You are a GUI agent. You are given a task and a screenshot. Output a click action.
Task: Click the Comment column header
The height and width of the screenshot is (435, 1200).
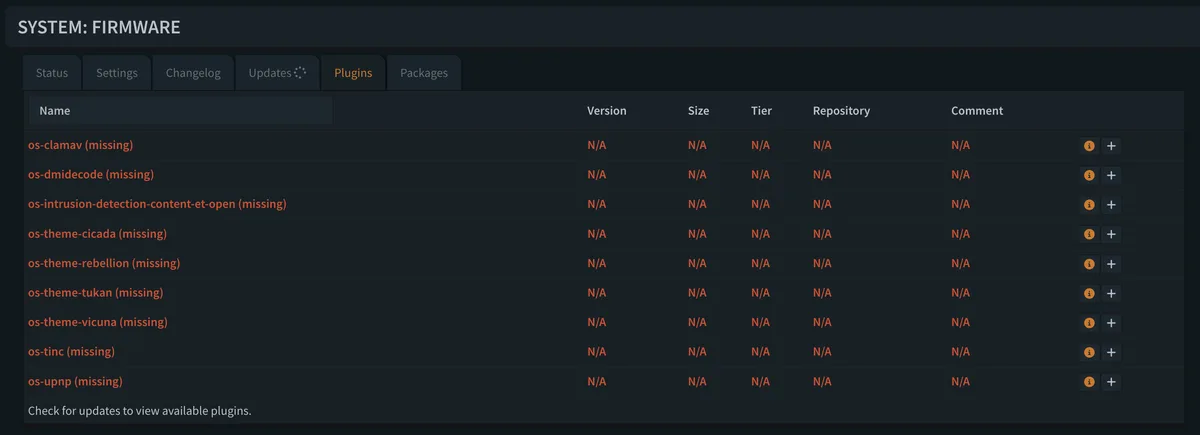coord(977,111)
